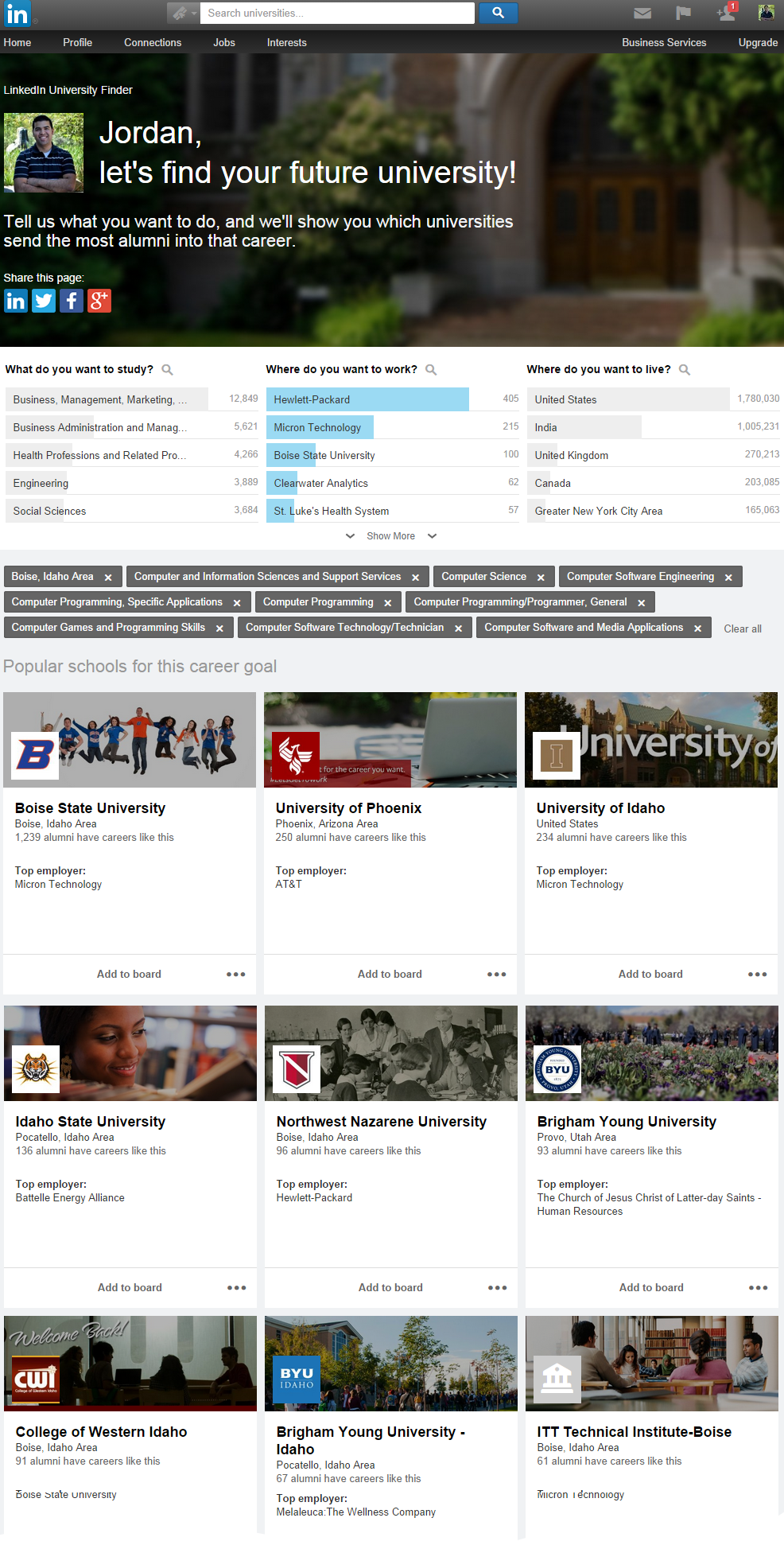784x1545 pixels.
Task: Remove the Boise, Idaho Area filter
Action: coord(108,578)
